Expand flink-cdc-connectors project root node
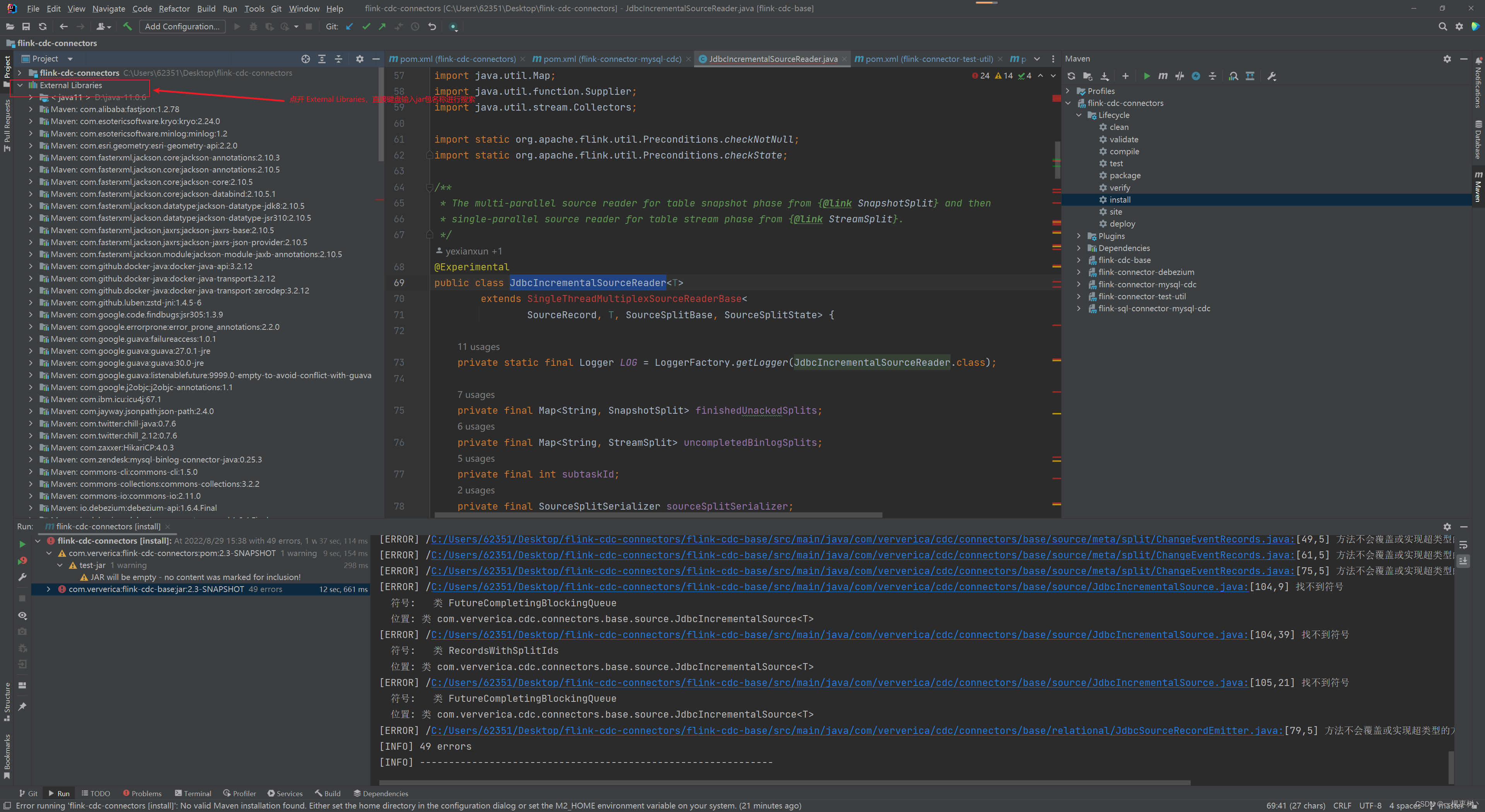The width and height of the screenshot is (1485, 812). 20,73
